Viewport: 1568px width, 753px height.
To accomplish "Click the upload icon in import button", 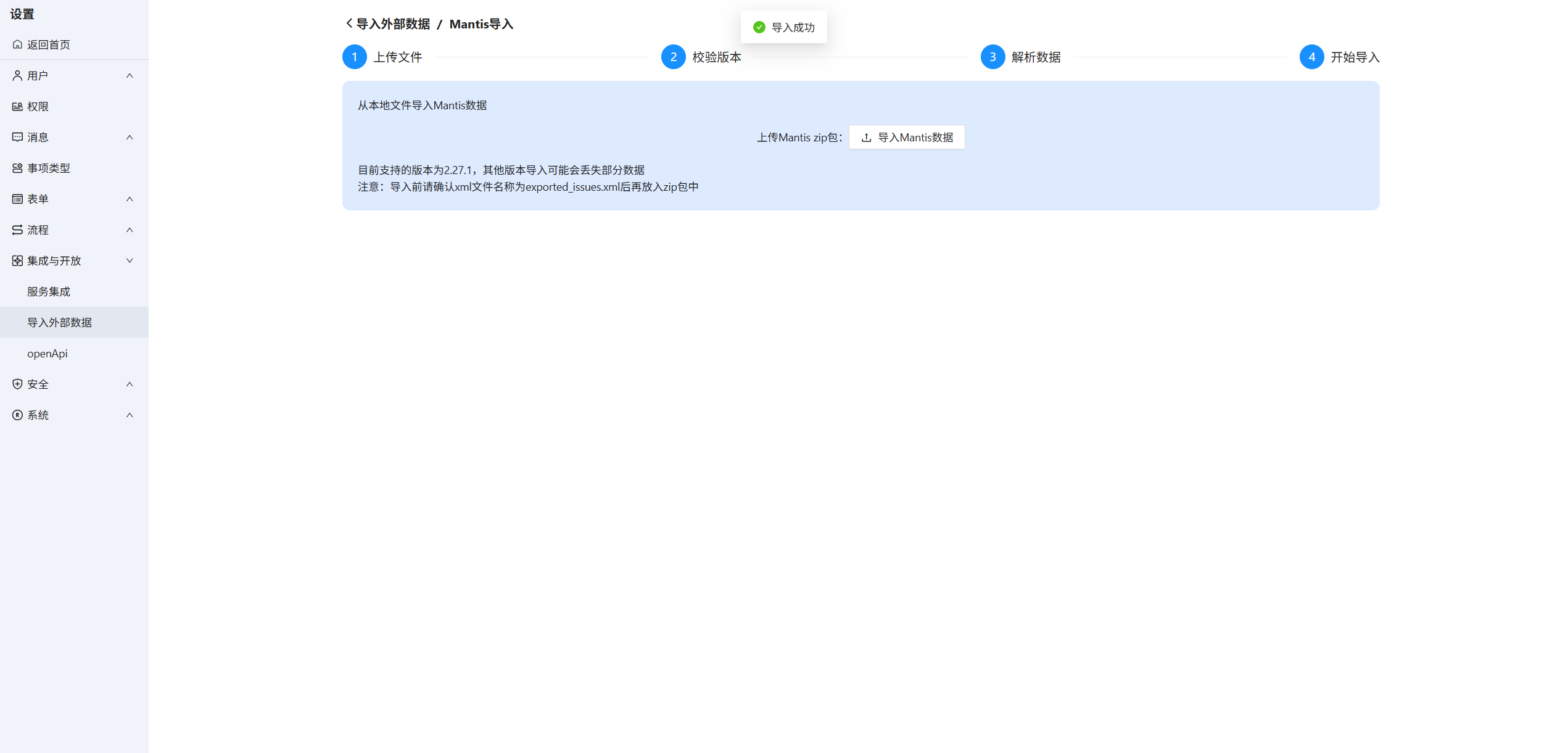I will point(866,138).
